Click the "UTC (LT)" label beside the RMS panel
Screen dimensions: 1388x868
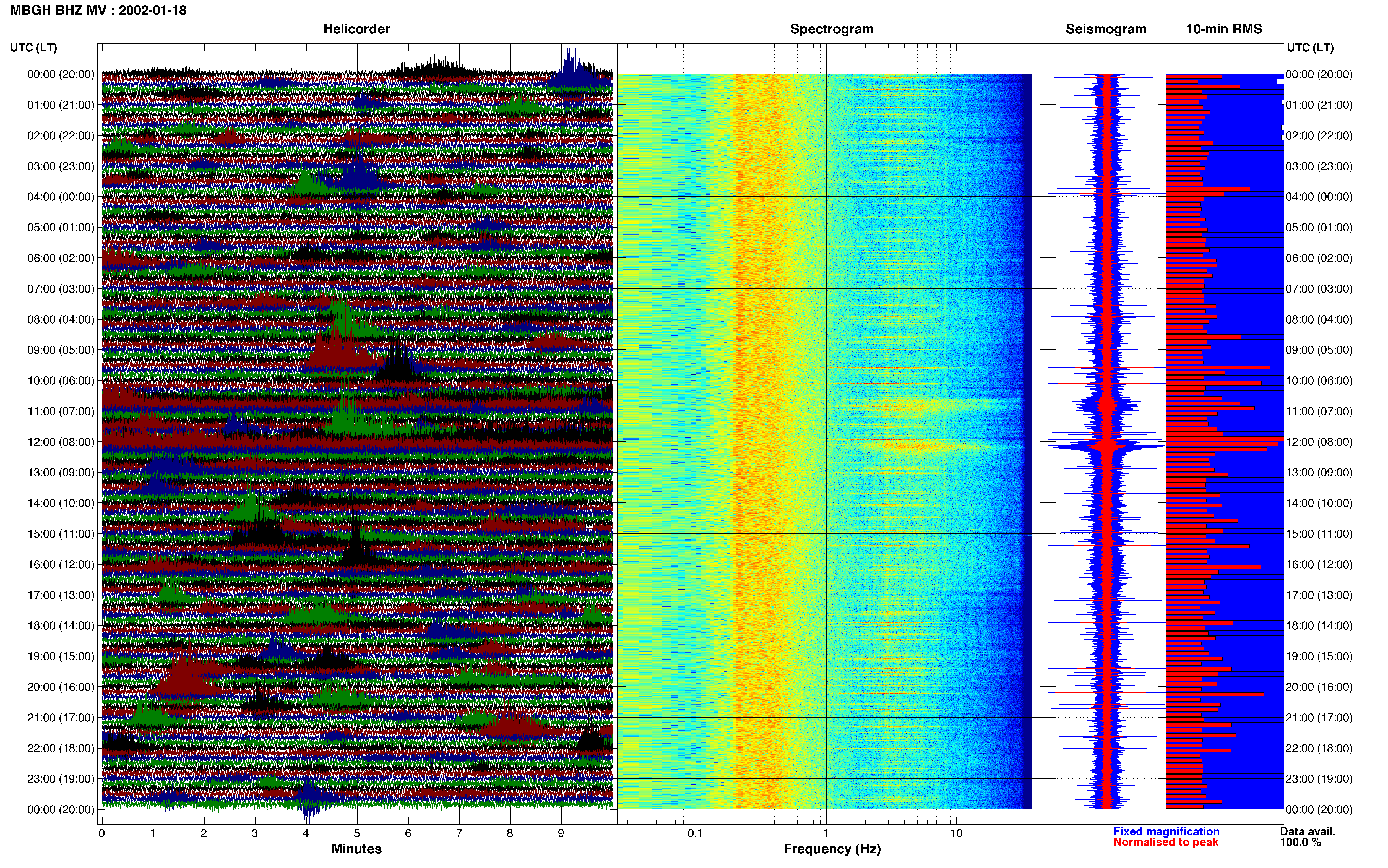point(1310,48)
